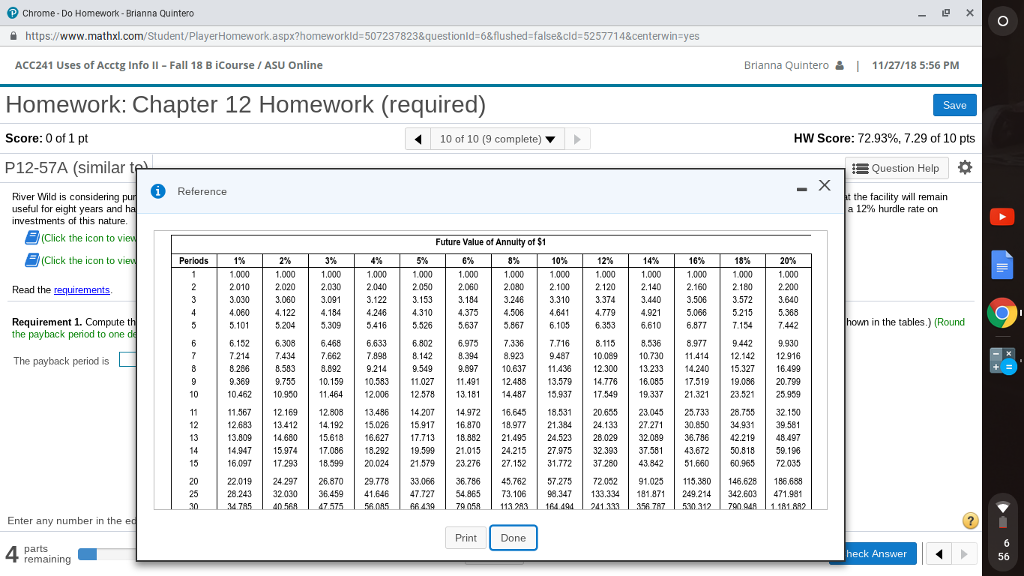Click the blue info icon on Reference dialog
Image resolution: width=1024 pixels, height=576 pixels.
(x=159, y=190)
